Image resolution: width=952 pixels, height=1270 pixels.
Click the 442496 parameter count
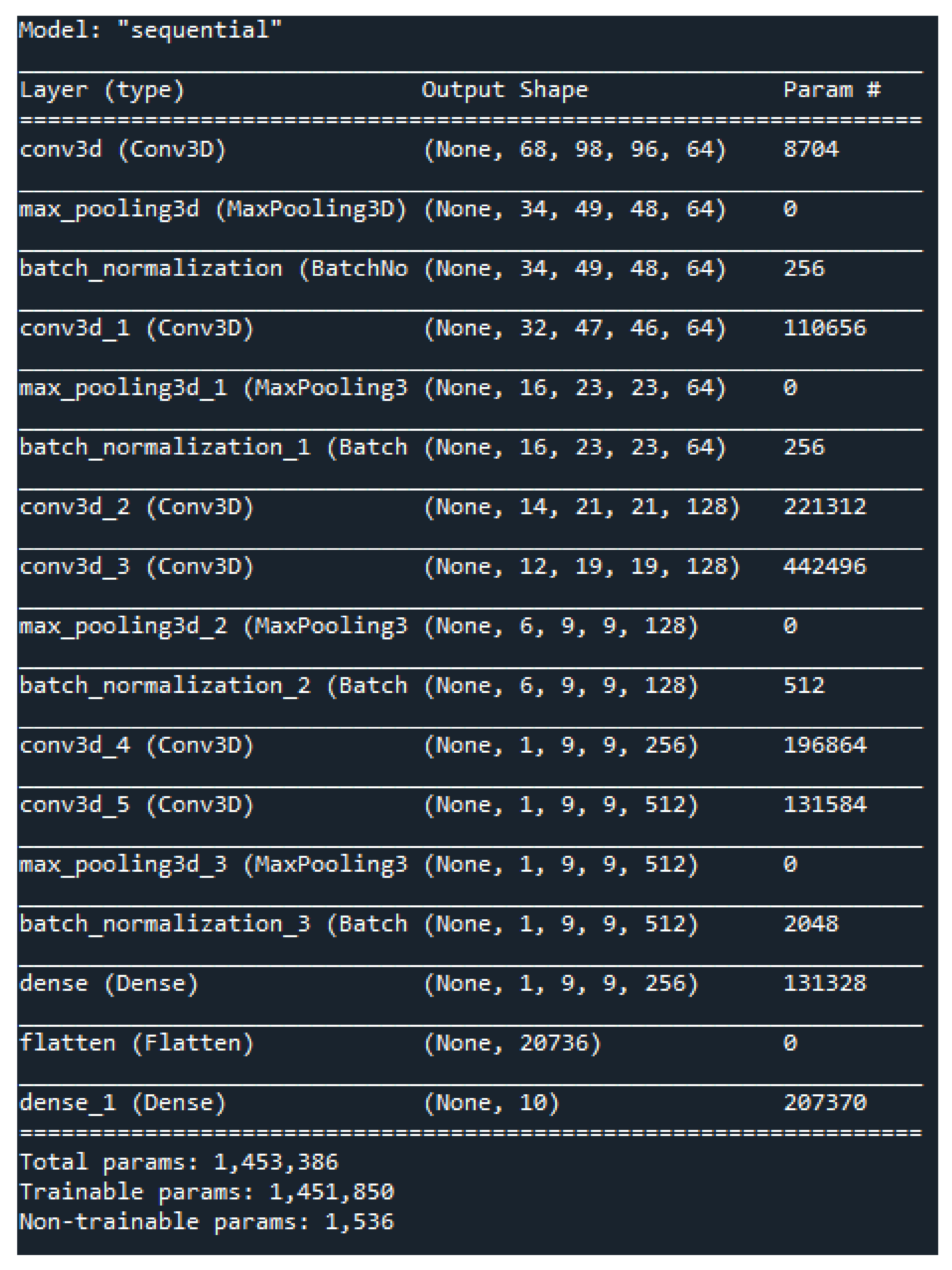(825, 567)
